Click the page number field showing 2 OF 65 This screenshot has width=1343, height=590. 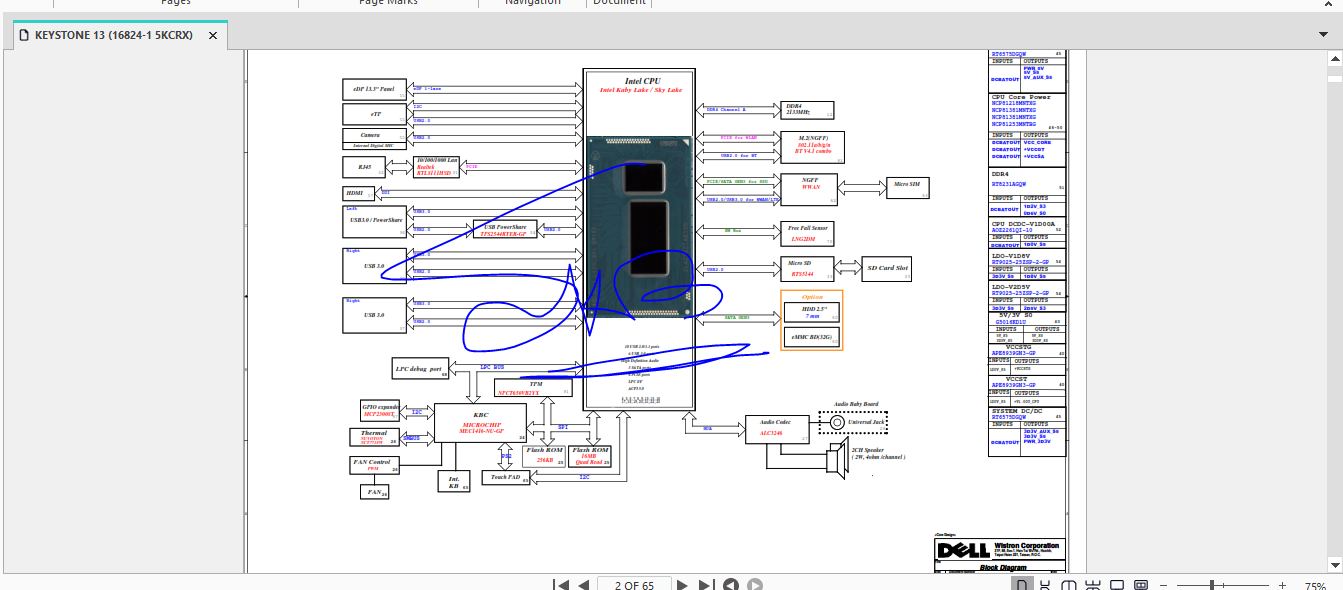[634, 585]
